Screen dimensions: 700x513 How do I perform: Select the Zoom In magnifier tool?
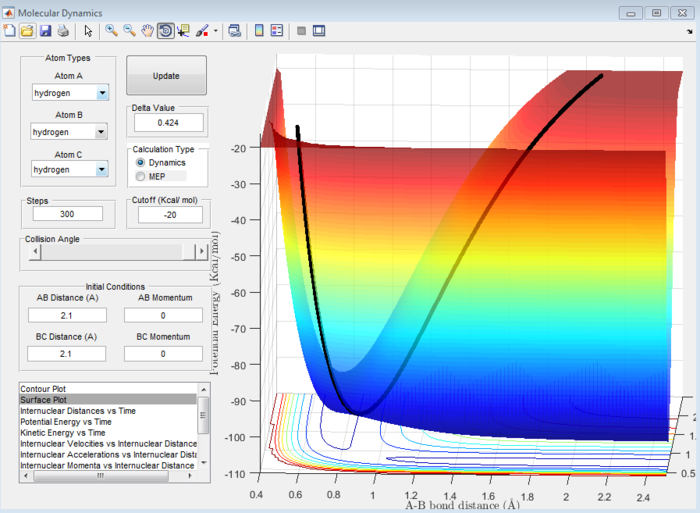pyautogui.click(x=111, y=31)
